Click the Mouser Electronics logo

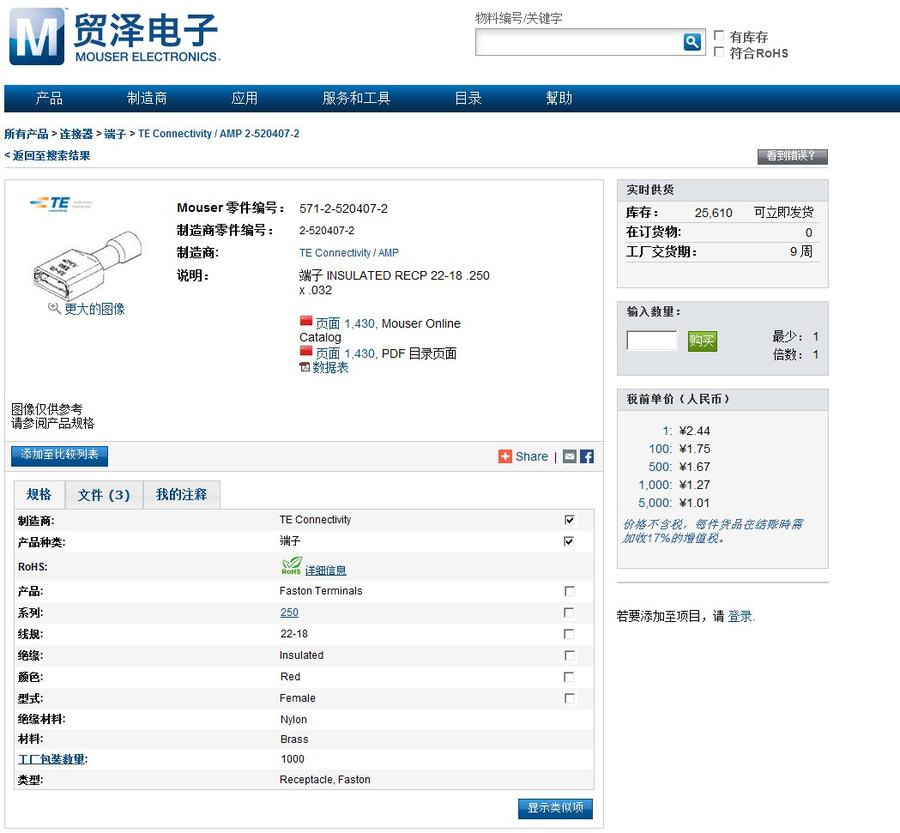coord(113,37)
